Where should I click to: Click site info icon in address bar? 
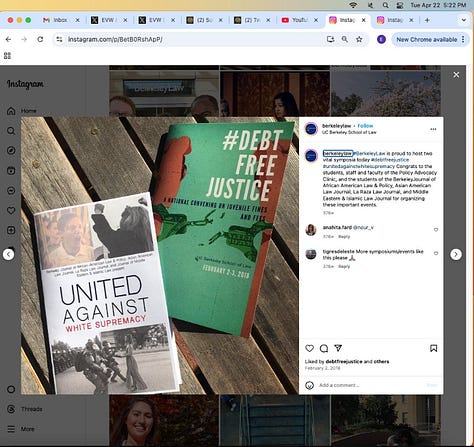[x=59, y=39]
